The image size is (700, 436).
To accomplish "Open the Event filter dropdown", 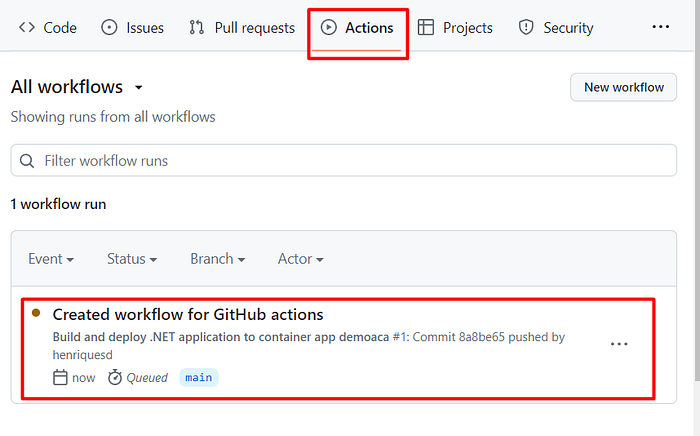I will (x=51, y=259).
